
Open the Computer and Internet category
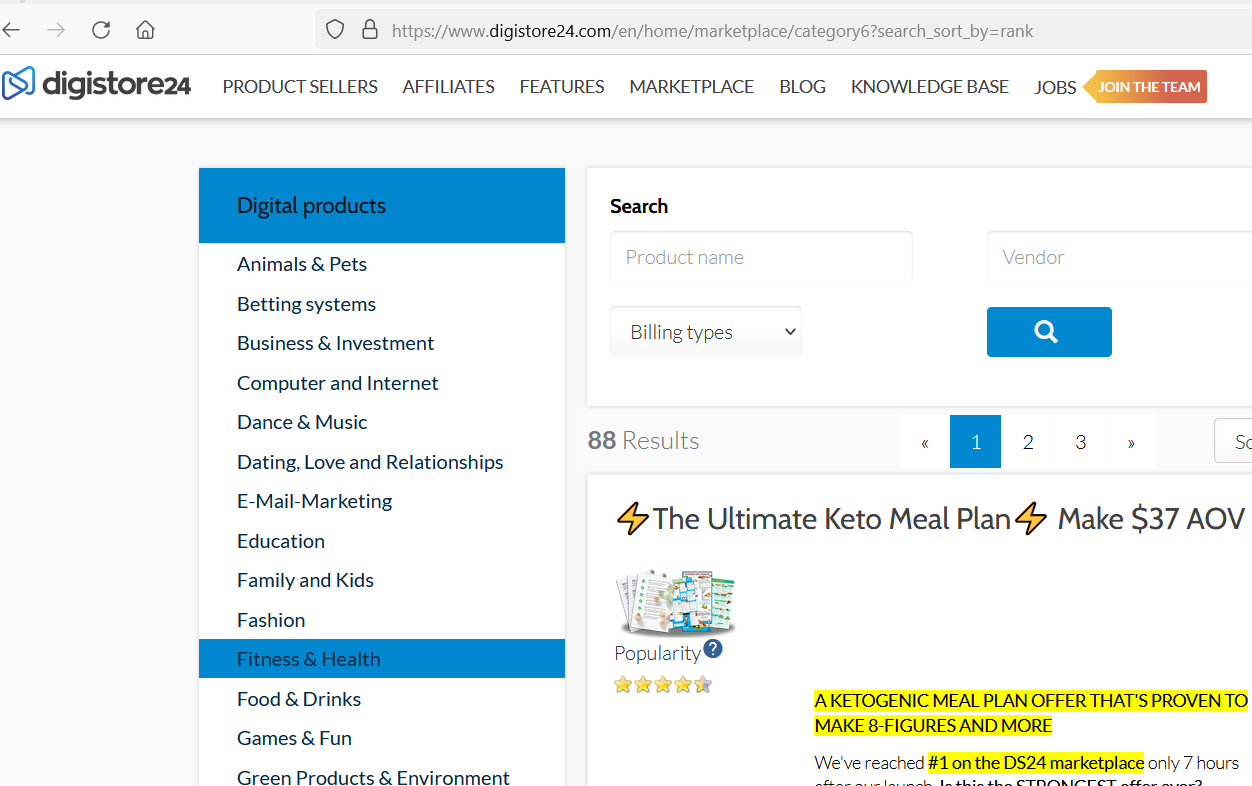[x=337, y=383]
